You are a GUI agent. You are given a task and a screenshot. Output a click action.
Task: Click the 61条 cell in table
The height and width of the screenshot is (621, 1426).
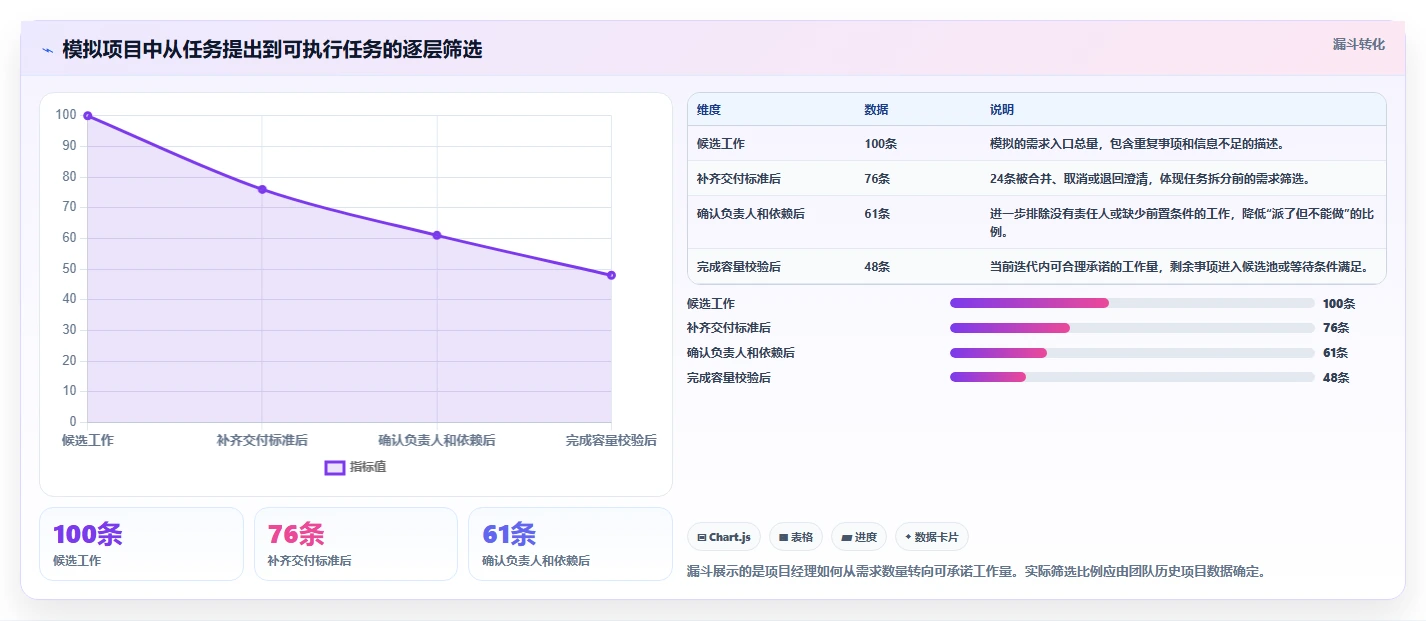878,214
